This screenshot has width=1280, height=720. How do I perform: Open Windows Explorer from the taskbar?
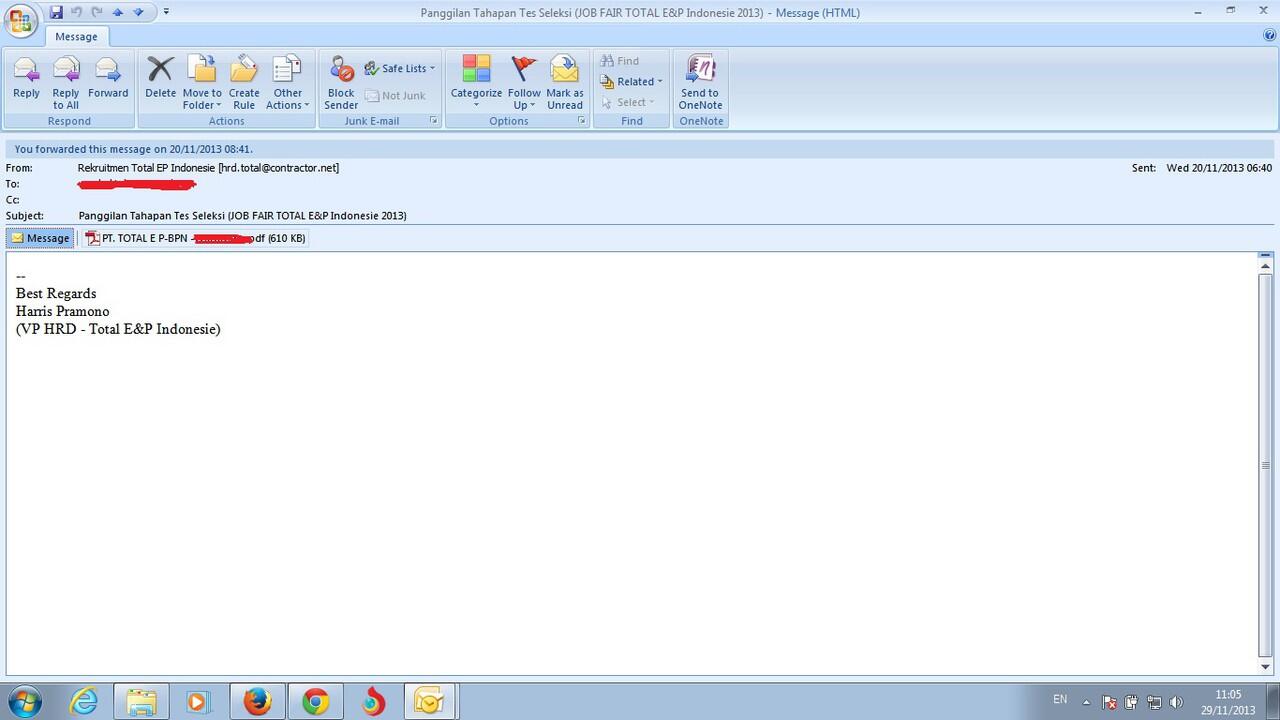coord(141,702)
